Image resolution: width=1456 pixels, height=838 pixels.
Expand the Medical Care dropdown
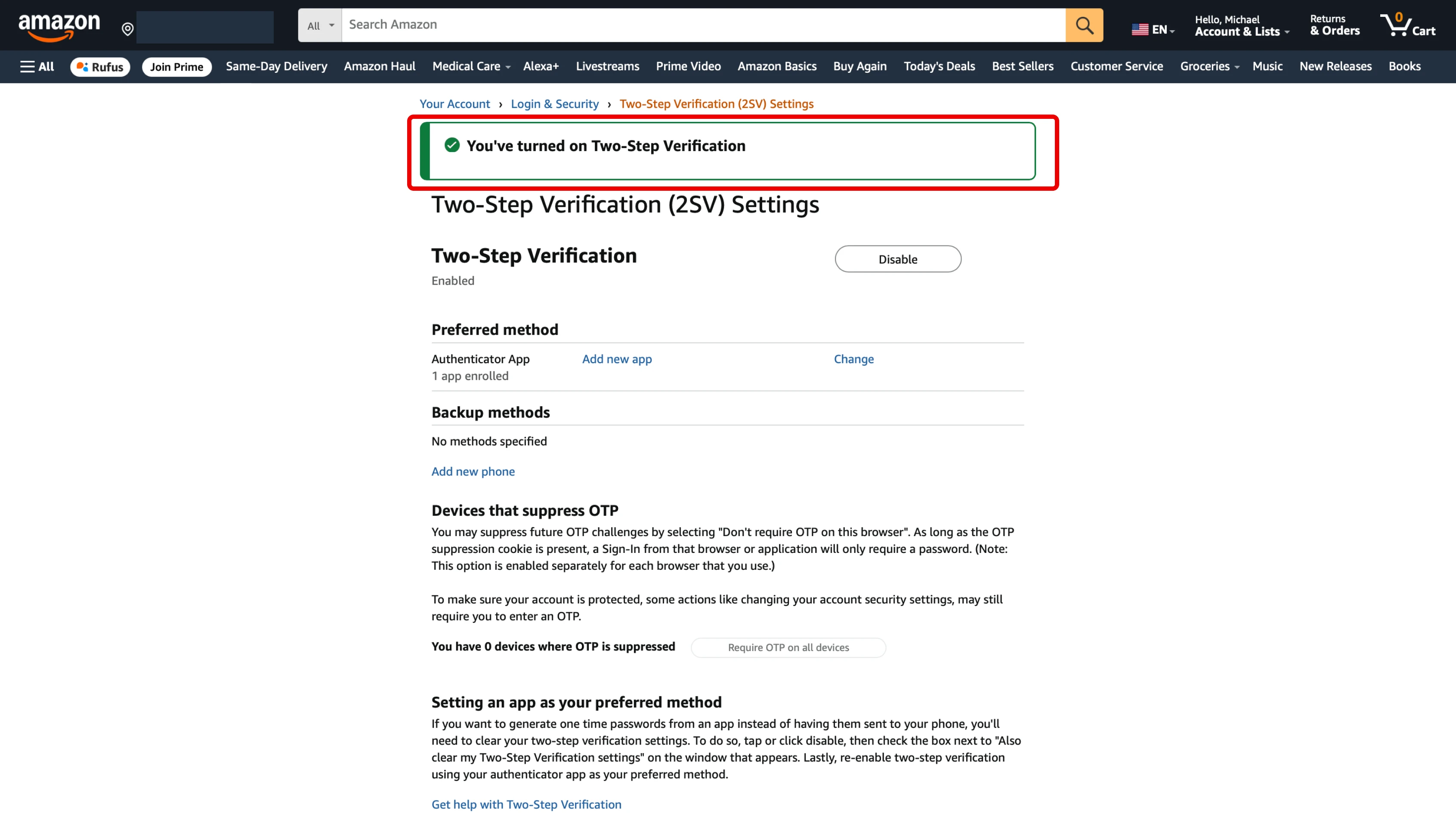pyautogui.click(x=470, y=67)
